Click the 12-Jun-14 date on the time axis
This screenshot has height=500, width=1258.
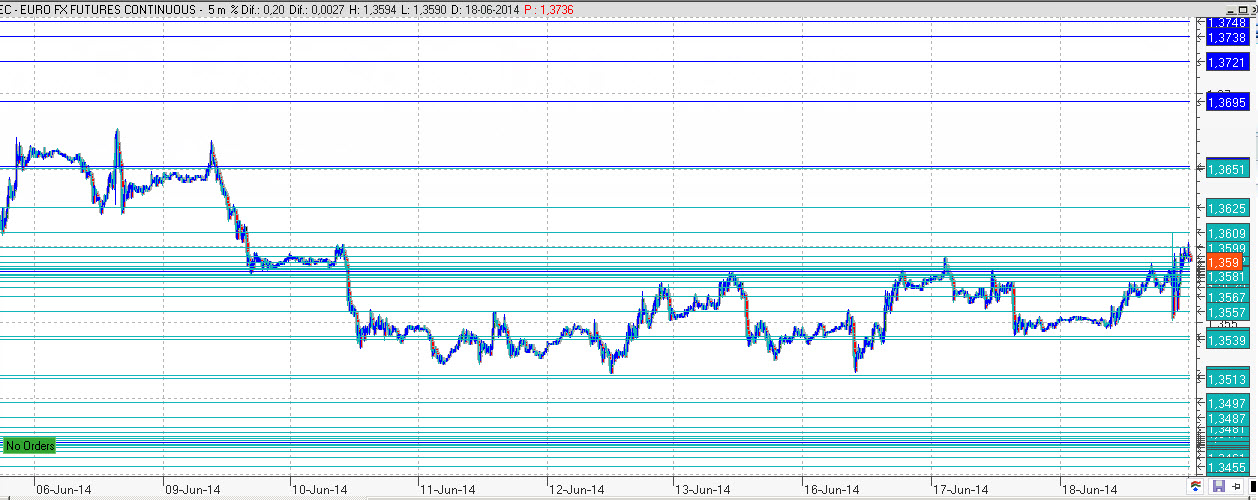click(576, 490)
